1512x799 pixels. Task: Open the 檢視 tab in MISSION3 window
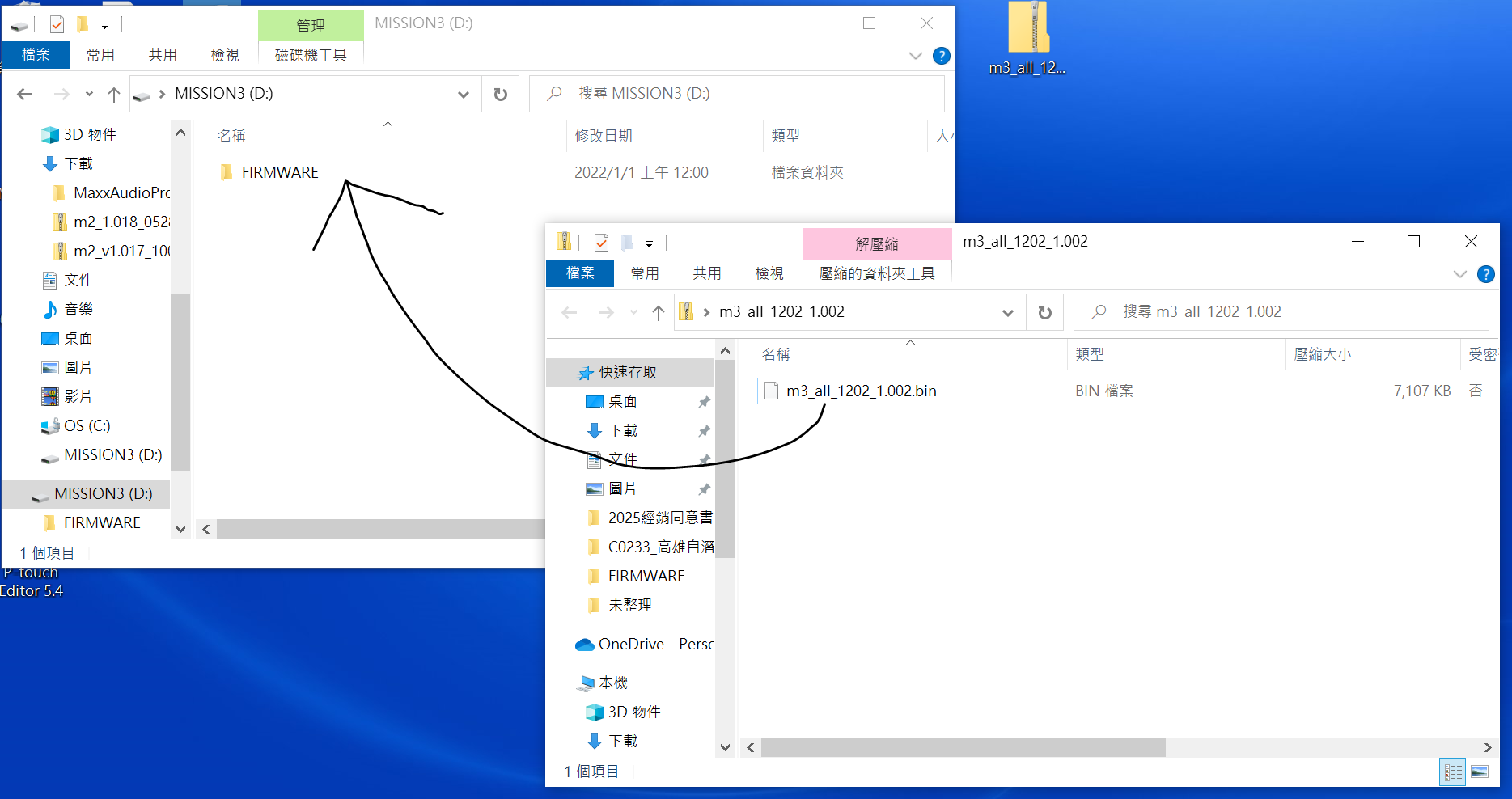tap(225, 55)
